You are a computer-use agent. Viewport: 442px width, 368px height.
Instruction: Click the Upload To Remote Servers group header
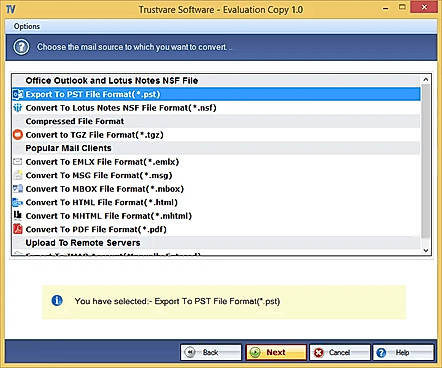tap(216, 243)
